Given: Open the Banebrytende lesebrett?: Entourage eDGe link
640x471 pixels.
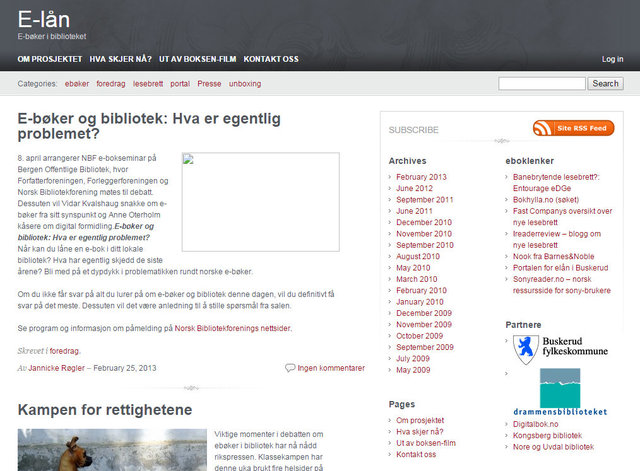Looking at the screenshot, I should tap(556, 183).
